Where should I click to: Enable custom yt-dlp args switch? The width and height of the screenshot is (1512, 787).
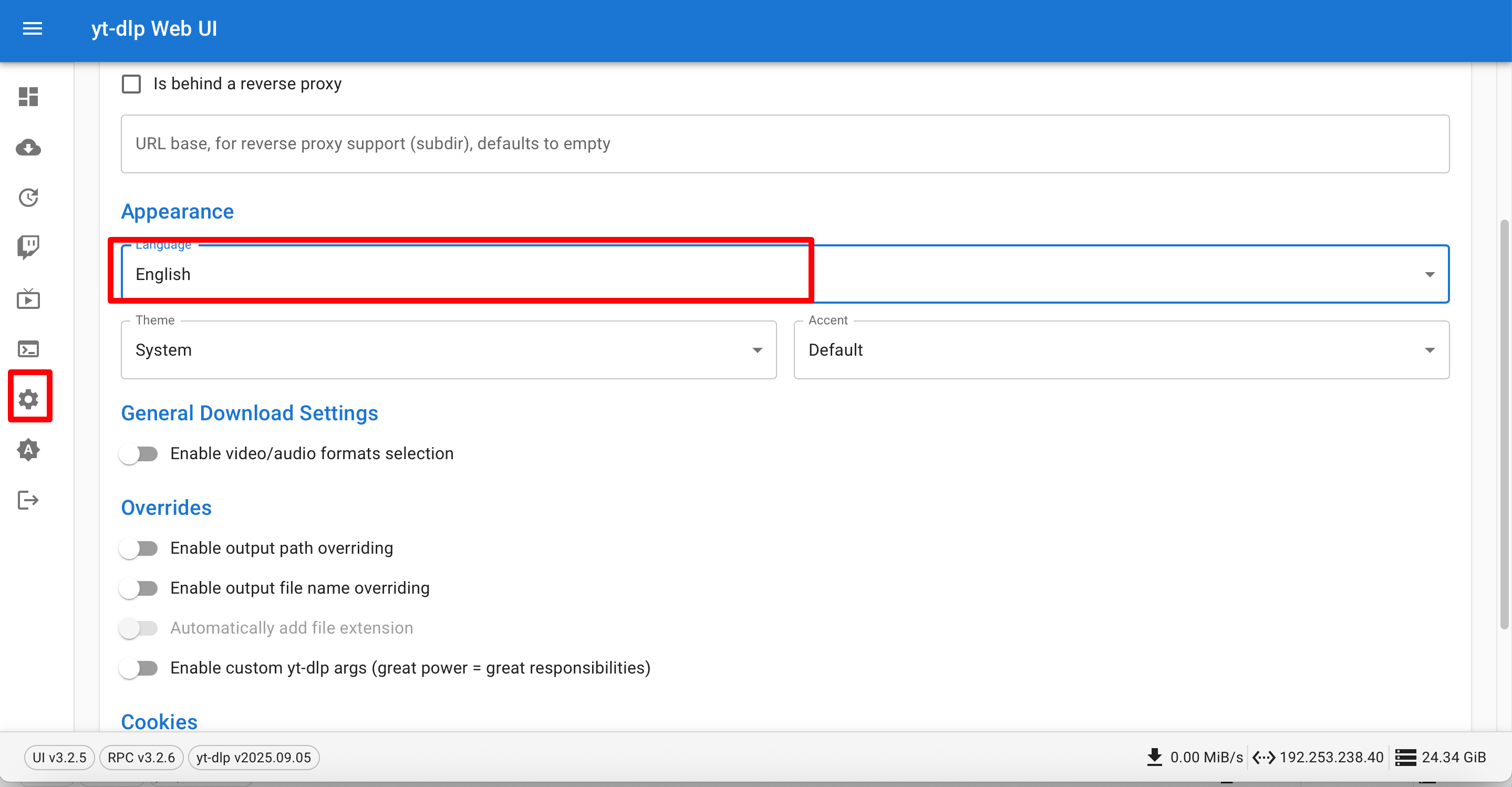[x=139, y=668]
